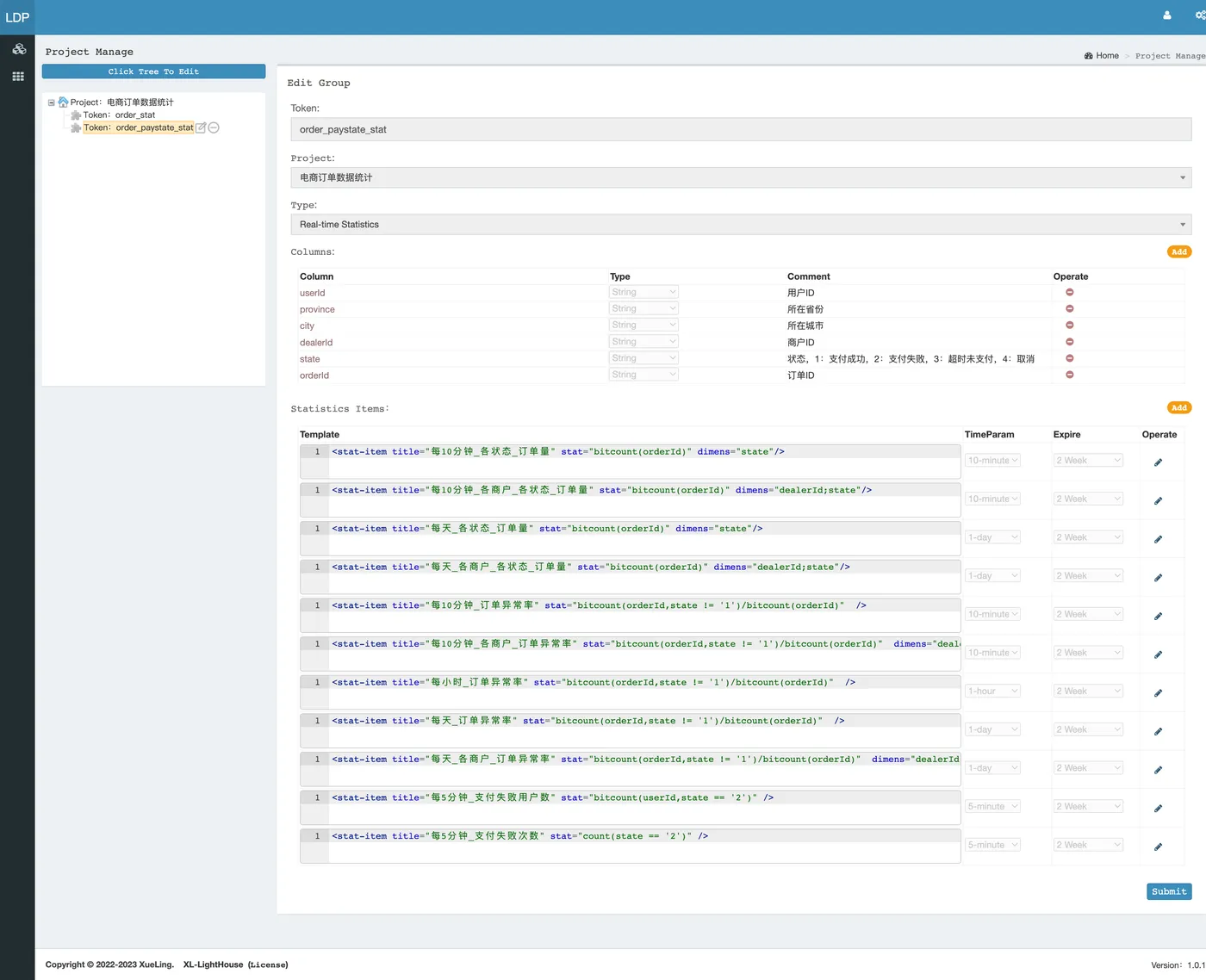The width and height of the screenshot is (1206, 980).
Task: Open TimeParam dropdown for 每10分钟_各状态_订单量
Action: 992,461
